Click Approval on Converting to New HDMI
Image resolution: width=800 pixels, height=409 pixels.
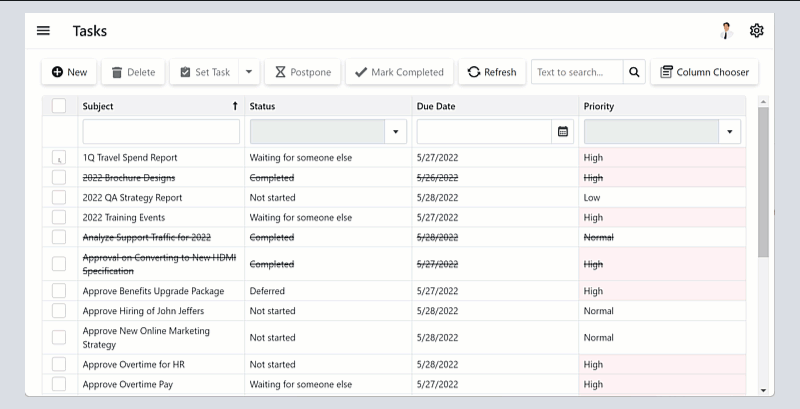(159, 264)
